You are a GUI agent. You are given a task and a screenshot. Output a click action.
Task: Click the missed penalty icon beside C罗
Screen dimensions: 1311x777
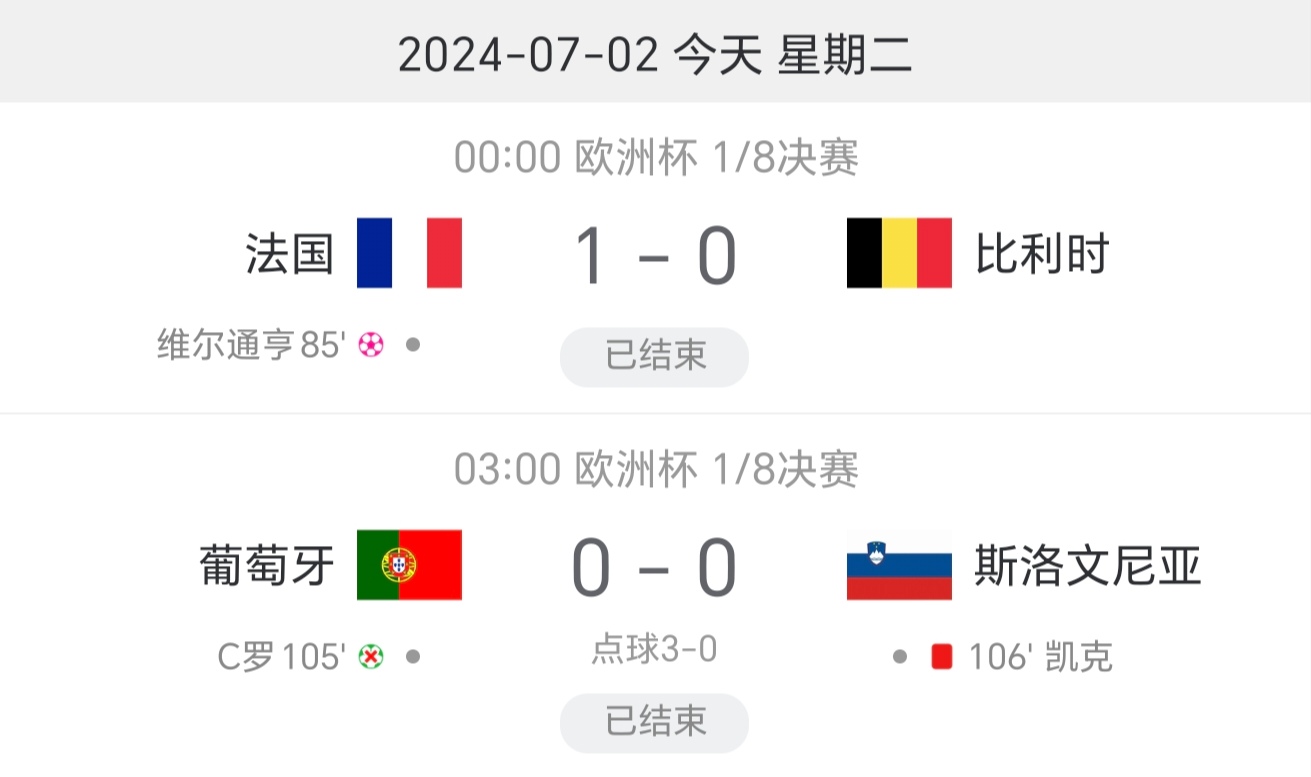click(x=371, y=657)
